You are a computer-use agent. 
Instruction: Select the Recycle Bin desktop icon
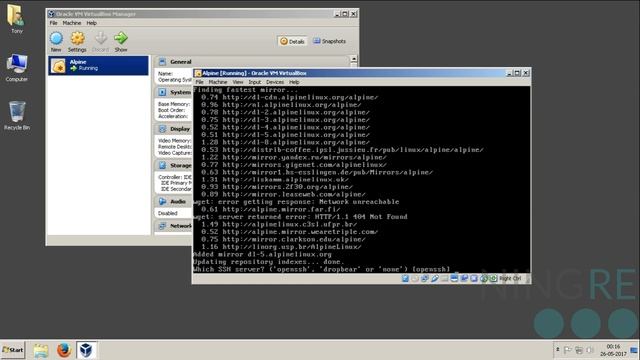(x=17, y=116)
